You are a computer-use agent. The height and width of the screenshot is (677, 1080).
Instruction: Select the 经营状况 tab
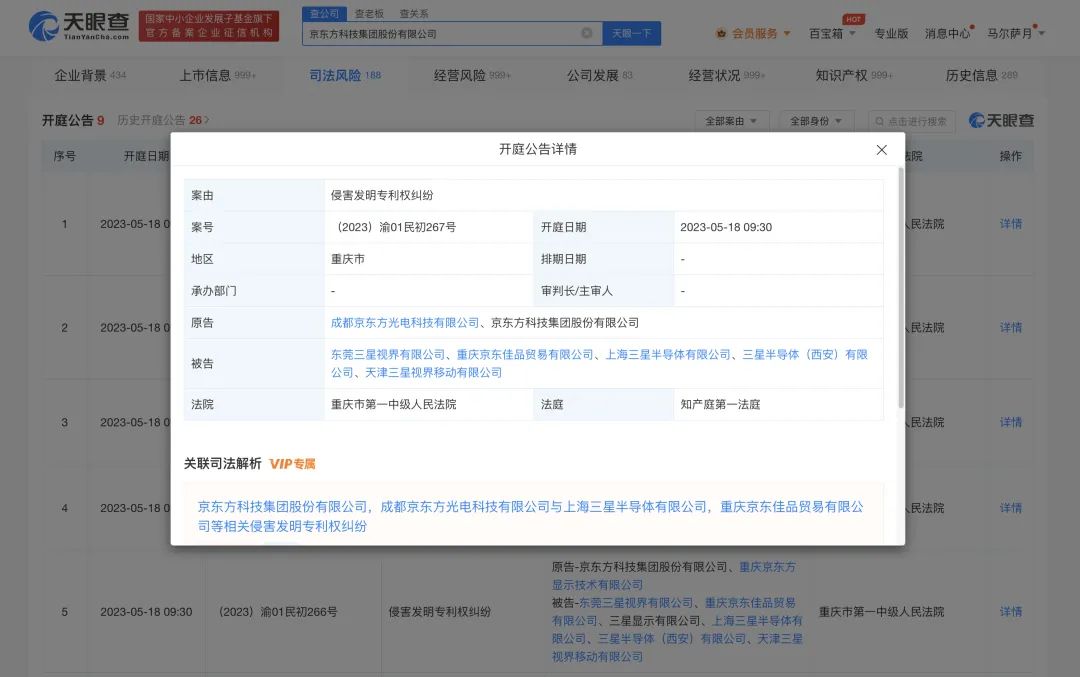coord(727,75)
